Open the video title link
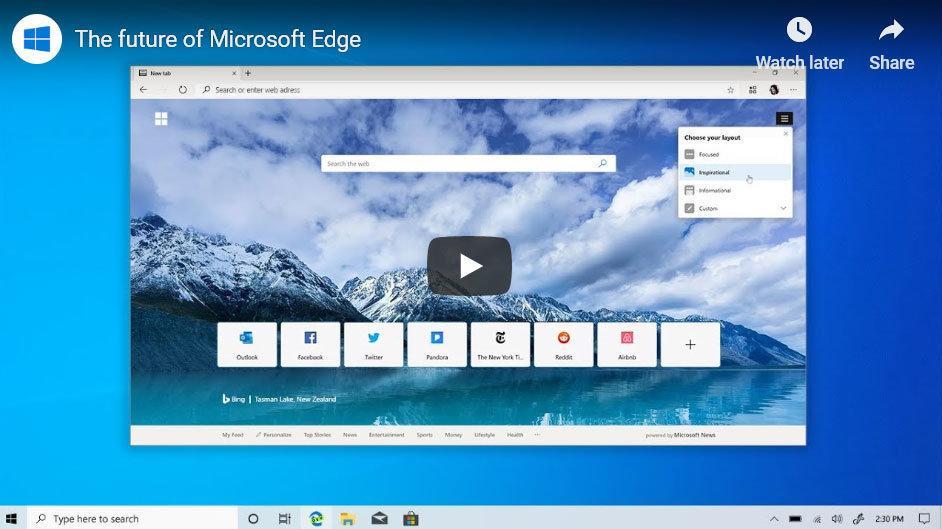Image resolution: width=942 pixels, height=529 pixels. point(217,39)
